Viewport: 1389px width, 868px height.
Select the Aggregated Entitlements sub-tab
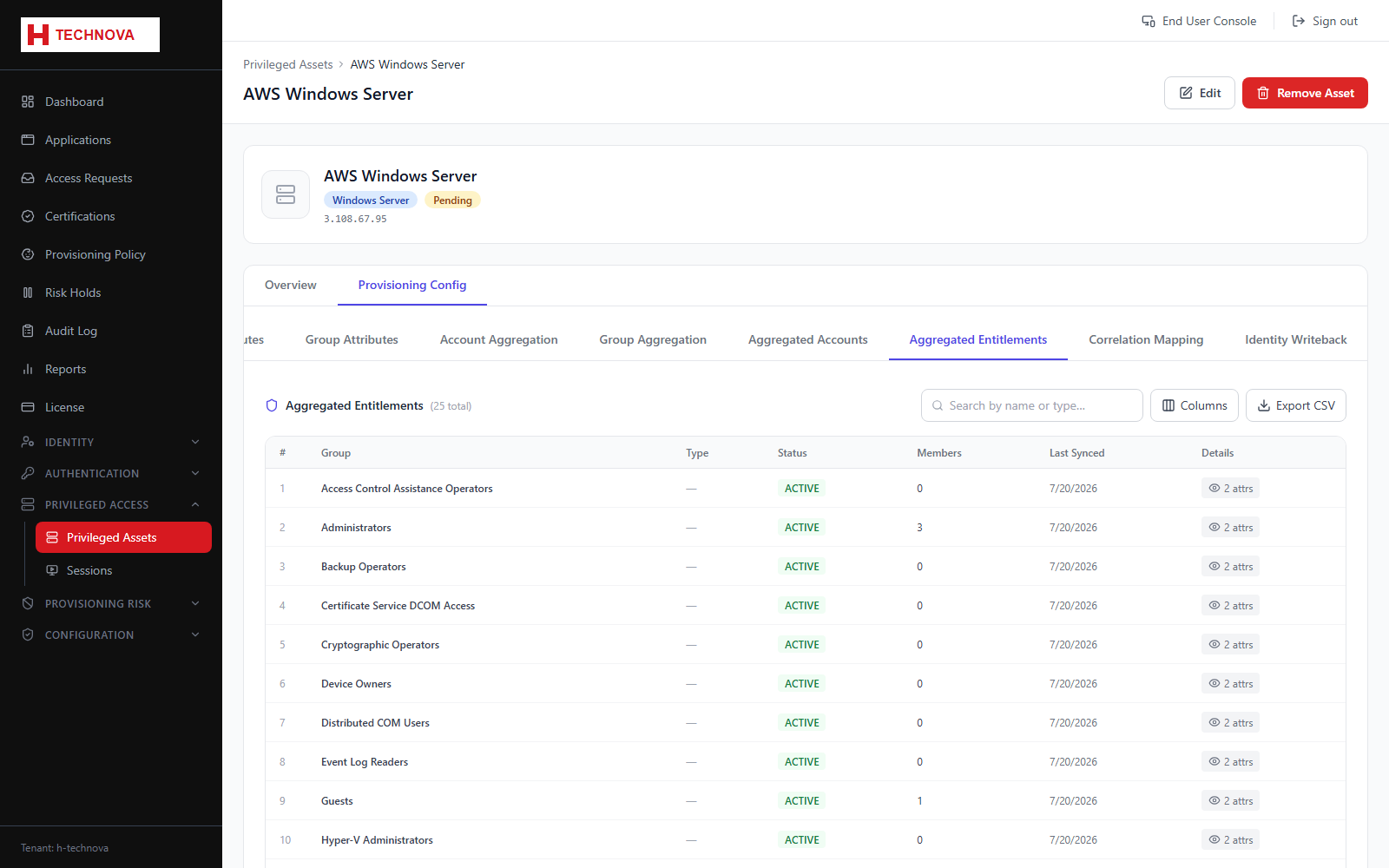tap(978, 339)
